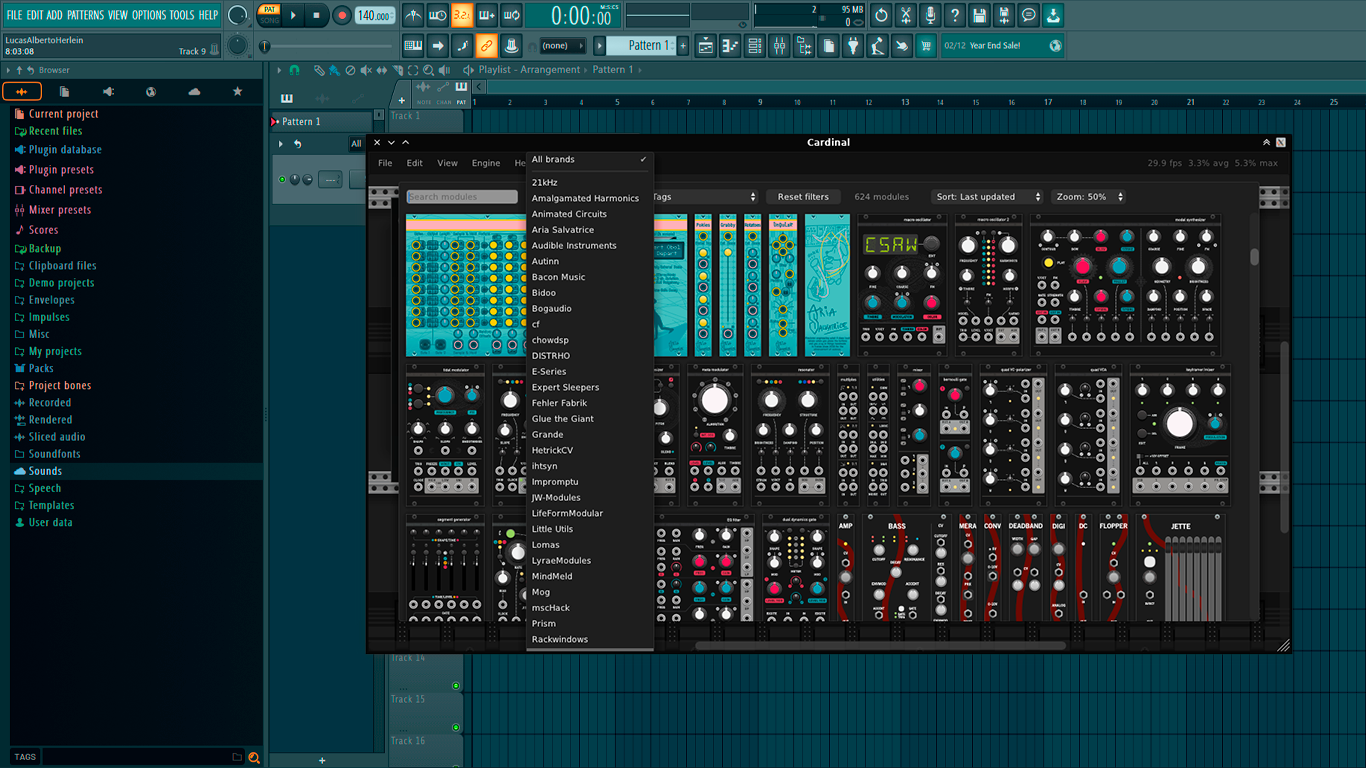Open the browser starred favorites tab icon

[x=237, y=91]
